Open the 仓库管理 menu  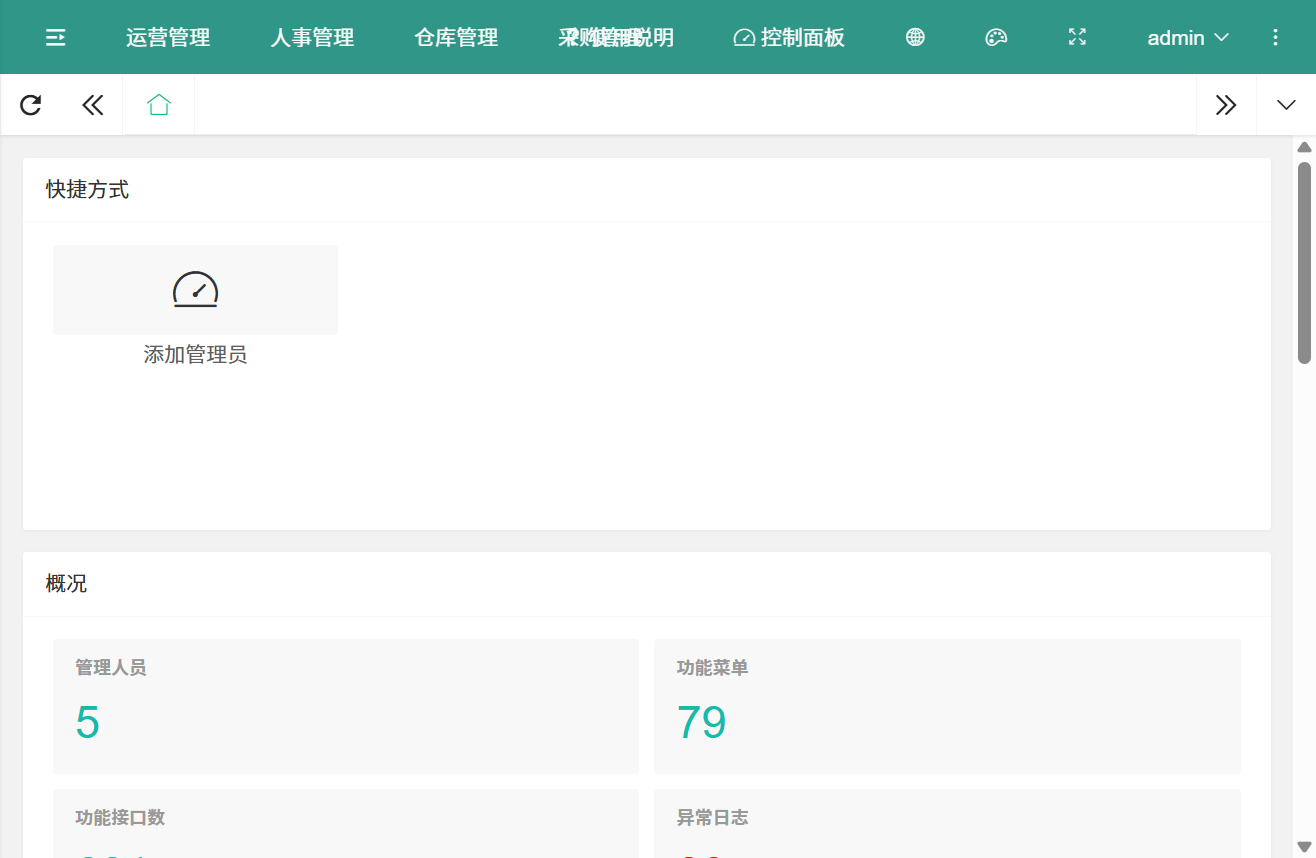point(456,38)
